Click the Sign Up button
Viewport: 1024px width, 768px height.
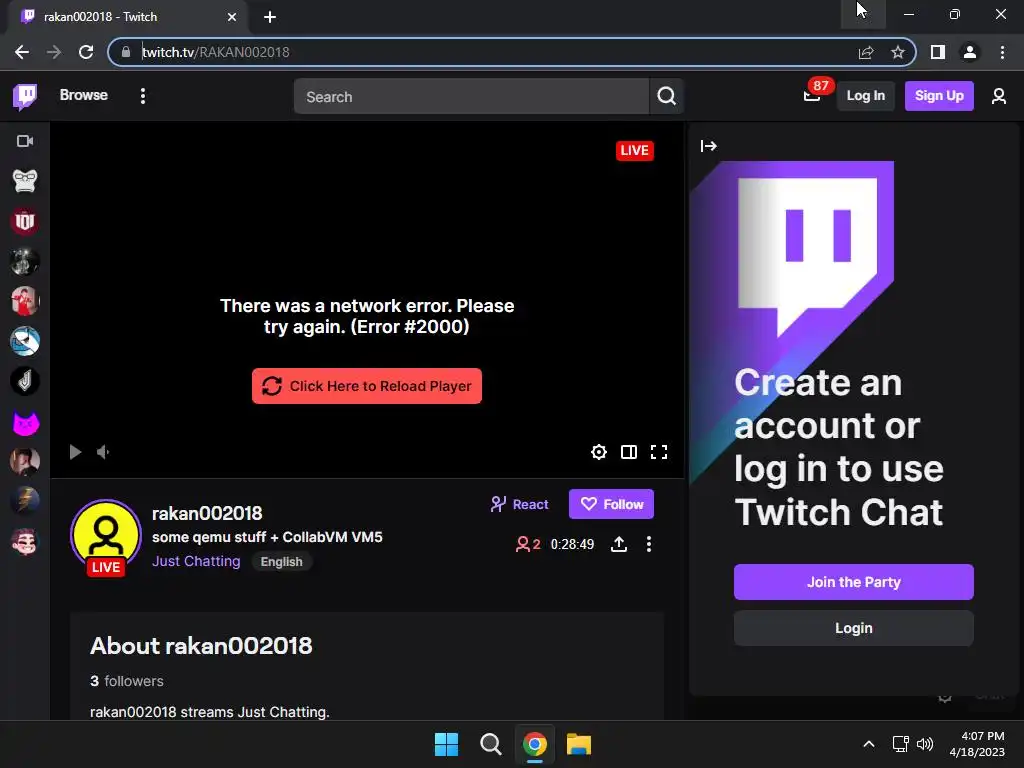click(939, 96)
